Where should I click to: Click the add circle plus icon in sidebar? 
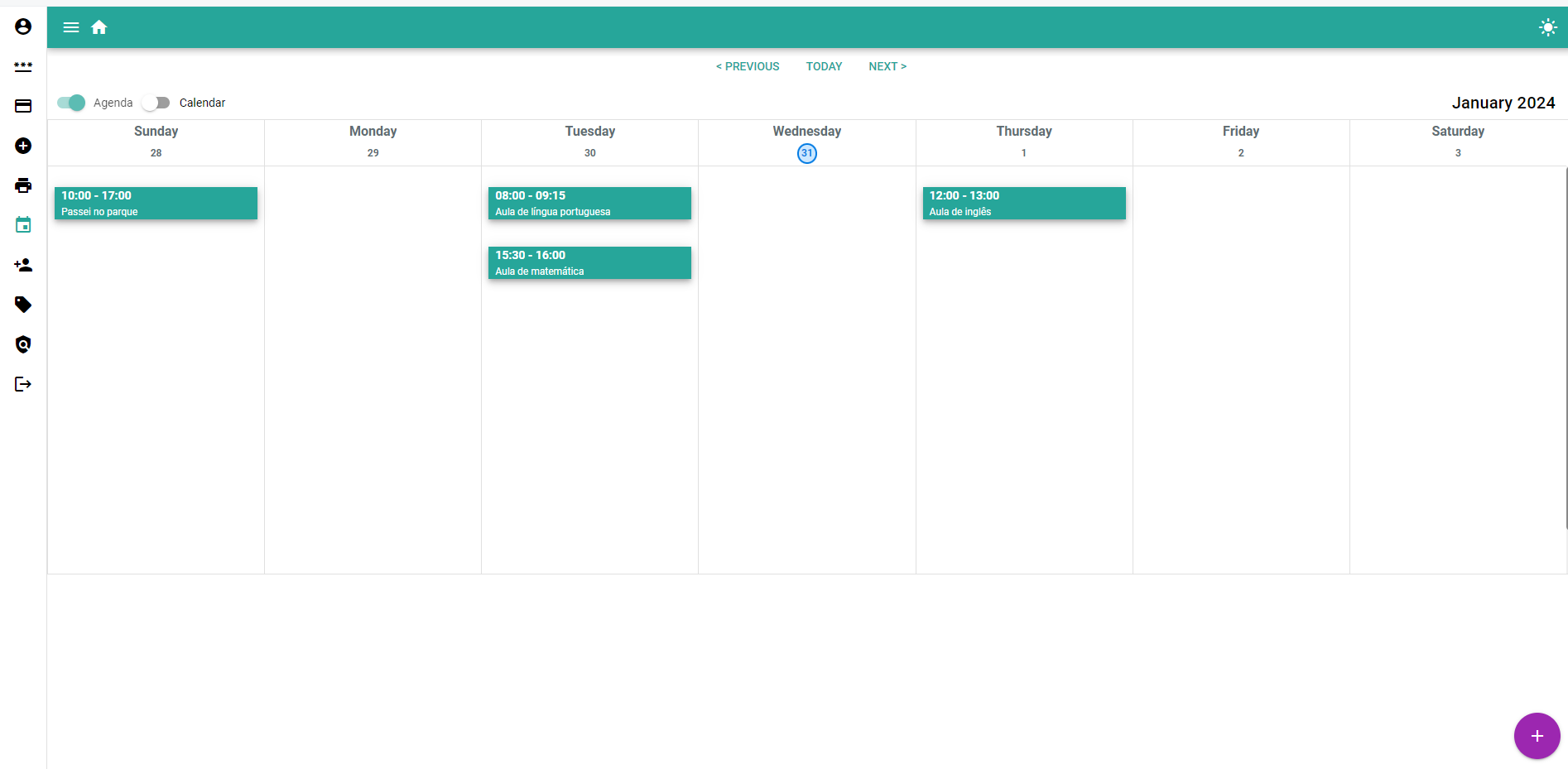point(23,146)
